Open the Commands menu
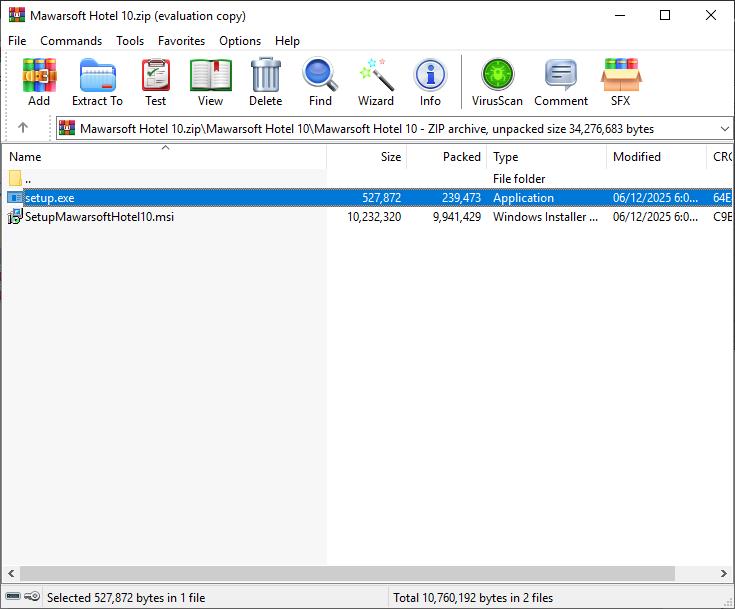Screen dimensions: 735x609 tap(71, 41)
